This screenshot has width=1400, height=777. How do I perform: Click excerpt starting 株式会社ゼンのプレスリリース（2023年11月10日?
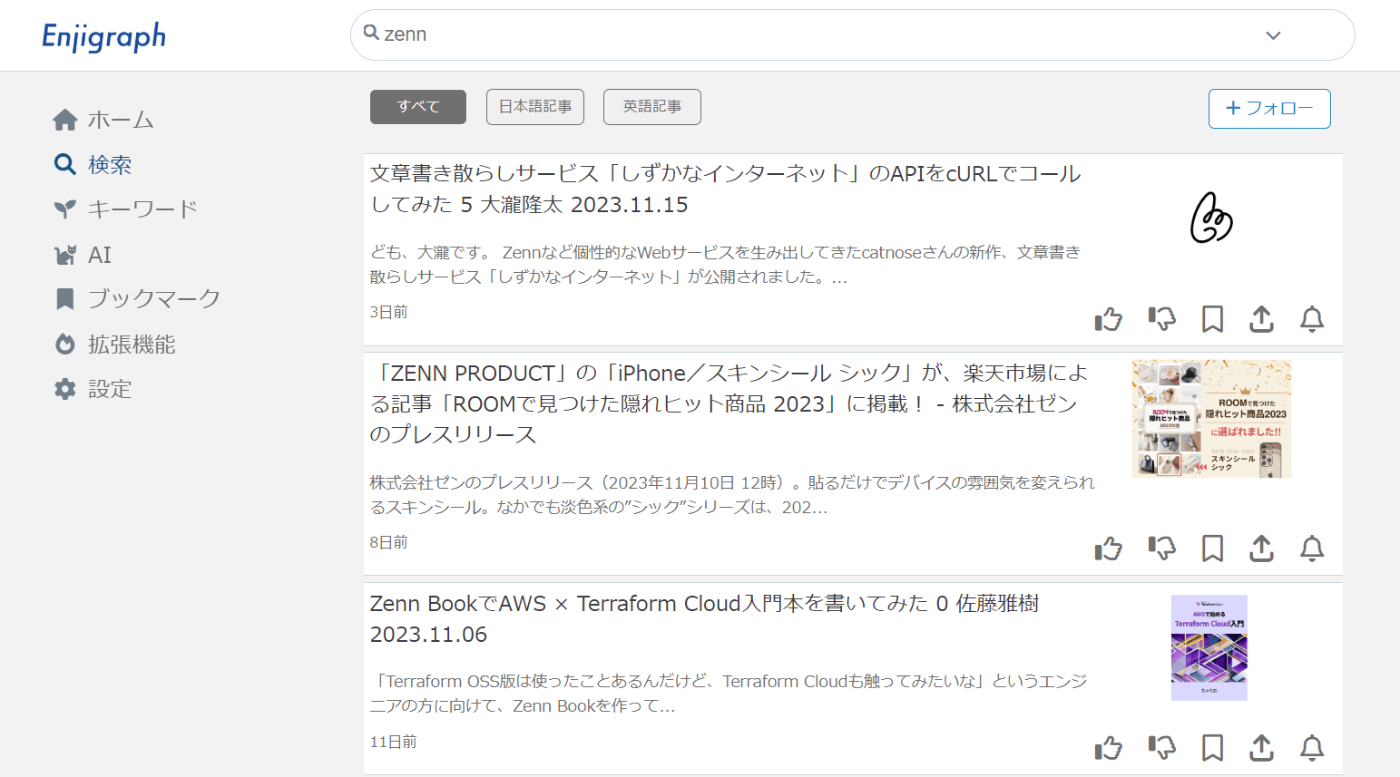coord(732,495)
